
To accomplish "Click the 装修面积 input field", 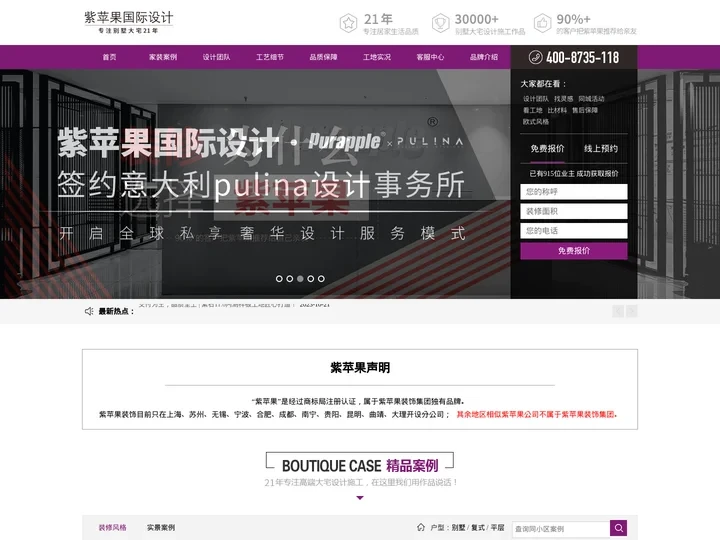I will point(574,211).
